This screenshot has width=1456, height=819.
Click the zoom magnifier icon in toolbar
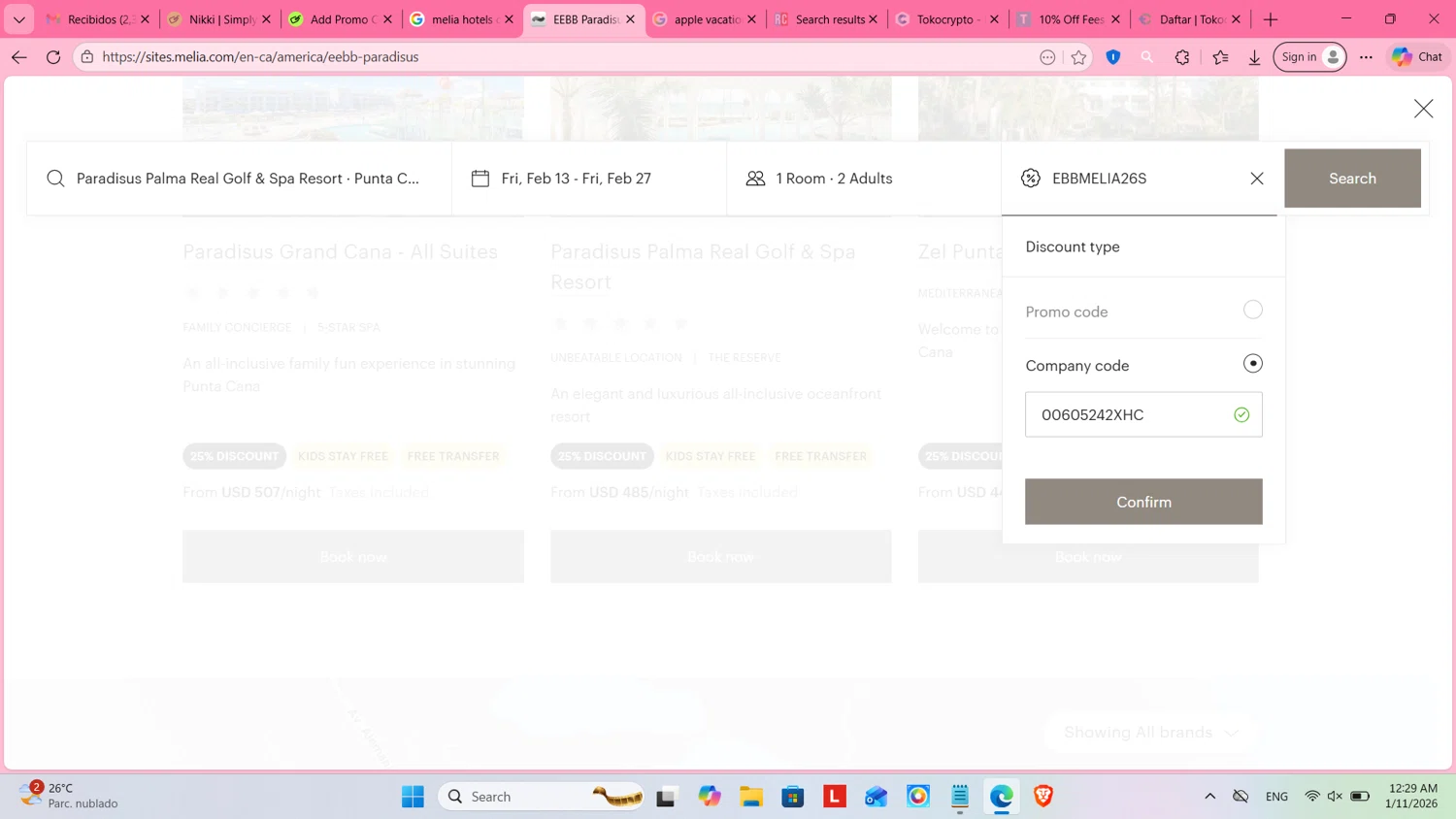[1147, 57]
